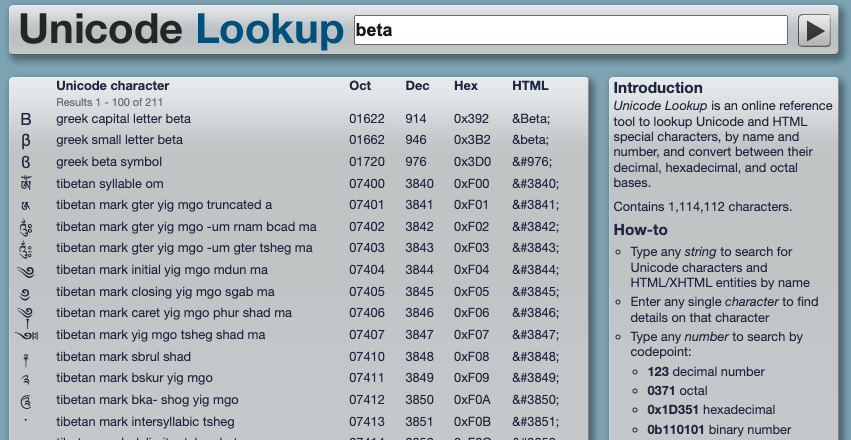Click the name 'greek capital letter beta'
The image size is (851, 440).
[124, 119]
